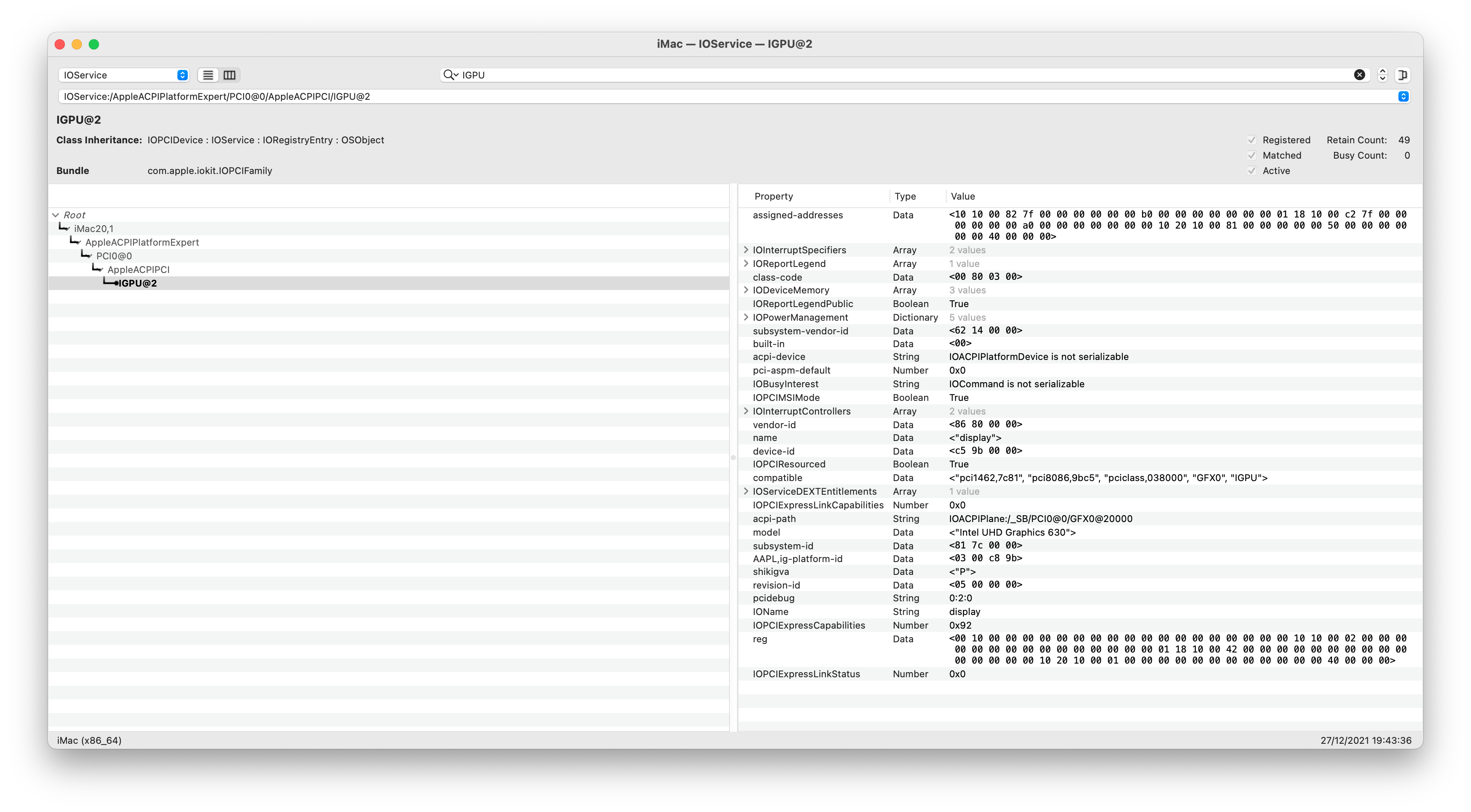
Task: Toggle the inspector sidebar panel
Action: click(1403, 75)
